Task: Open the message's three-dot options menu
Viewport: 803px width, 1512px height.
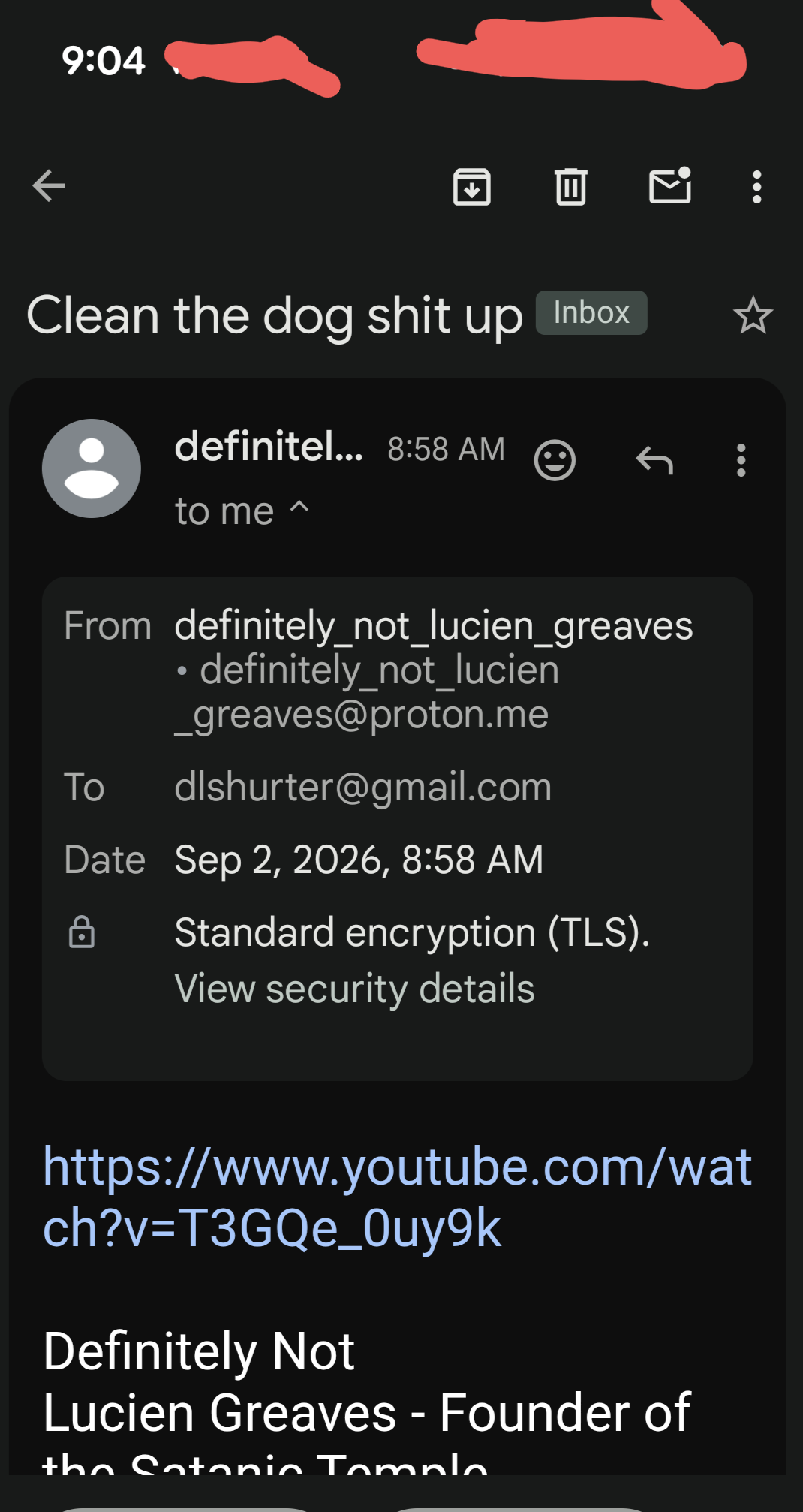Action: (741, 460)
